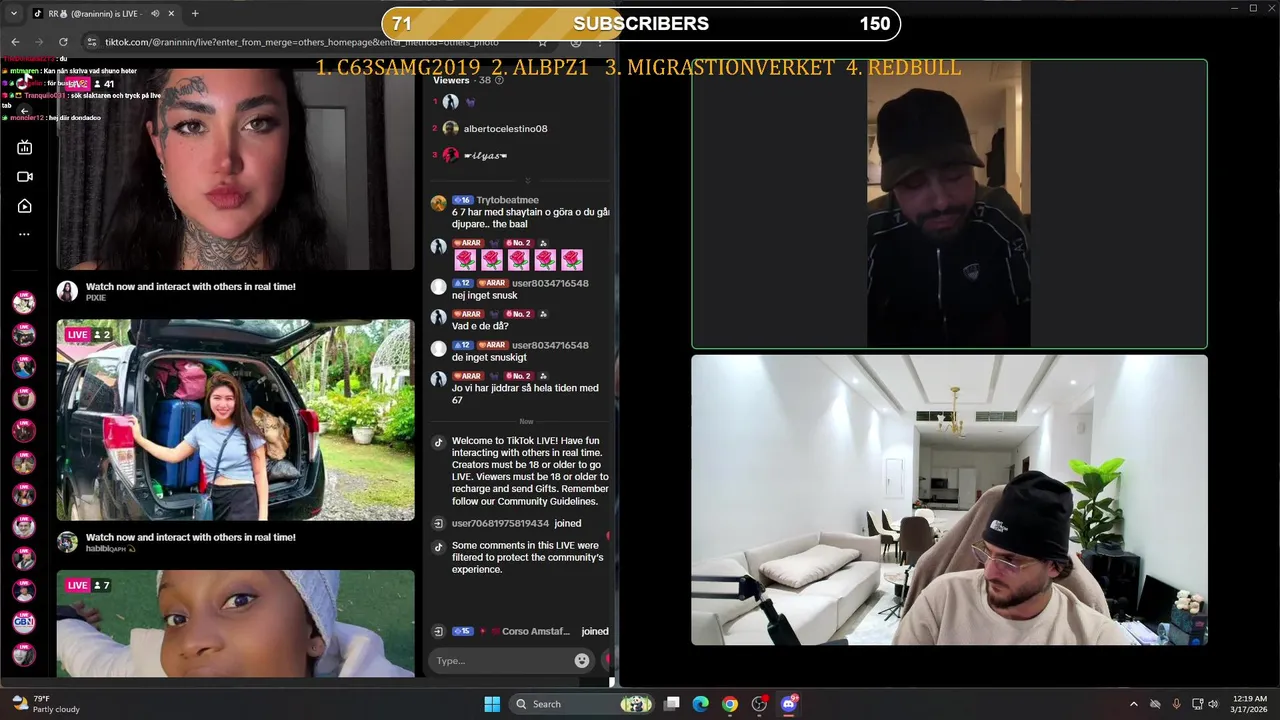The height and width of the screenshot is (720, 1280).
Task: Open the video camera sidebar icon
Action: (x=25, y=177)
